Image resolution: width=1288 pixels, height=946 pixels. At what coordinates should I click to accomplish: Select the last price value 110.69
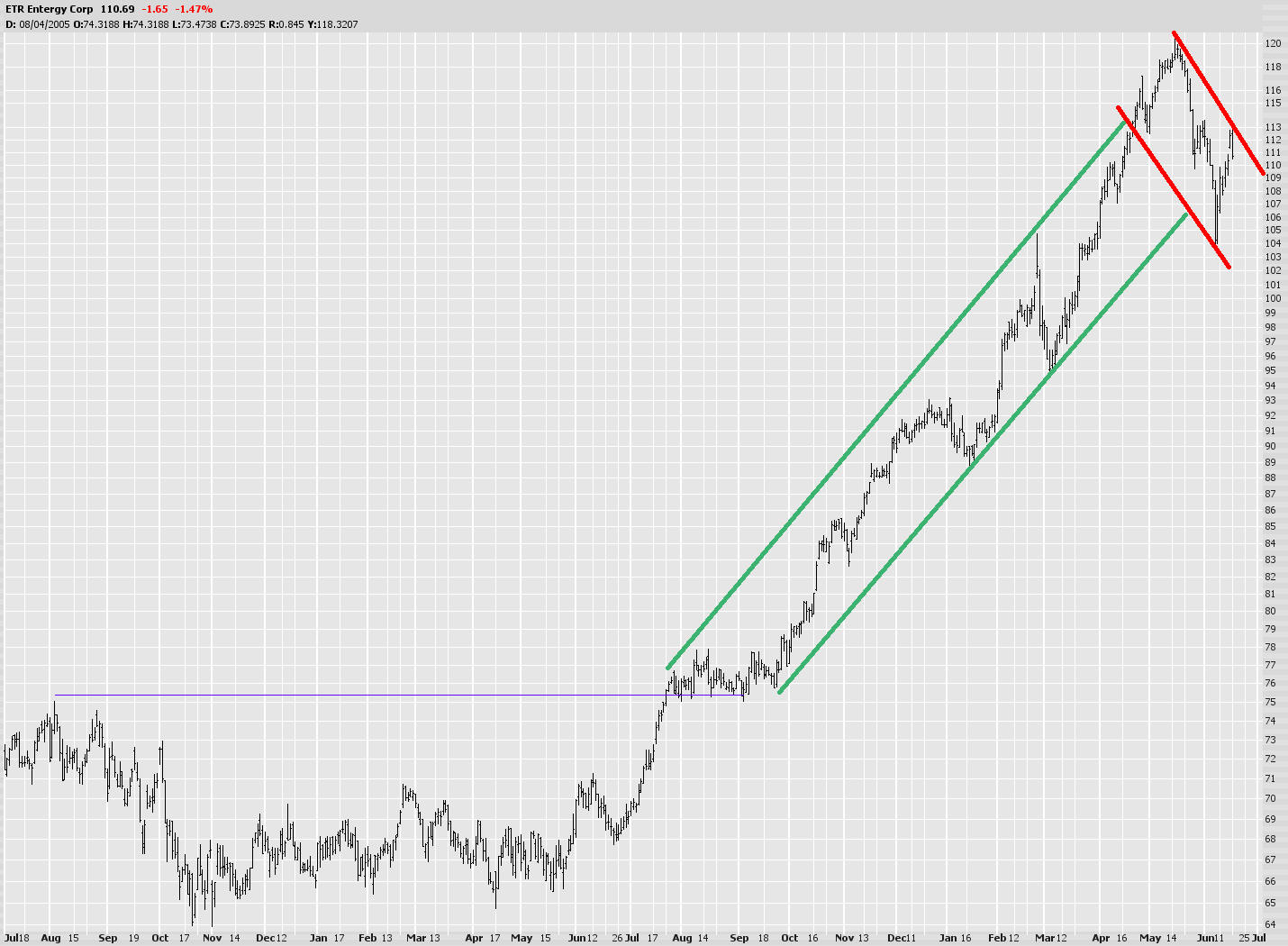coord(118,9)
